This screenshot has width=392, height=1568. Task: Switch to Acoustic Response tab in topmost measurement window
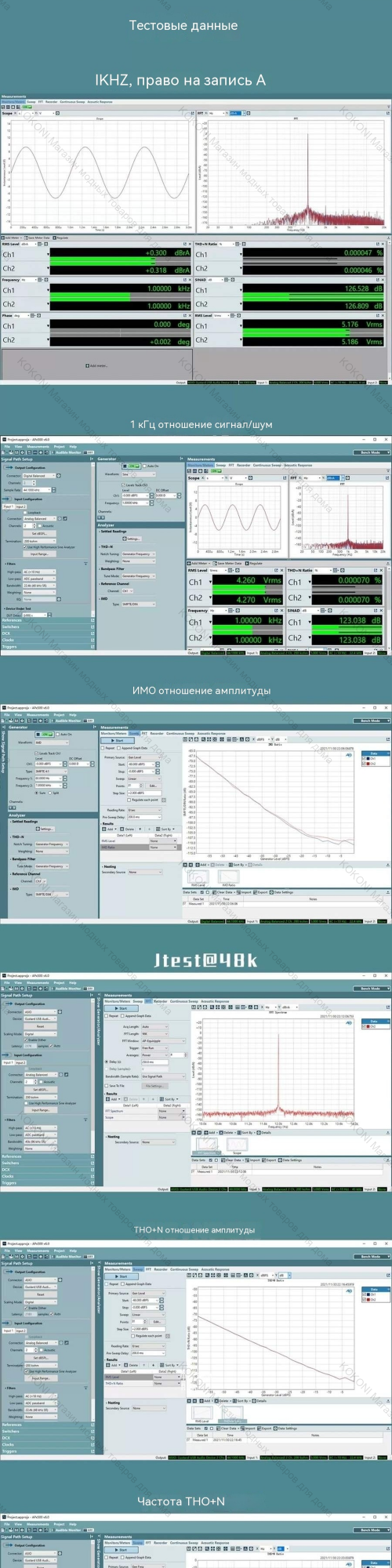(x=100, y=102)
